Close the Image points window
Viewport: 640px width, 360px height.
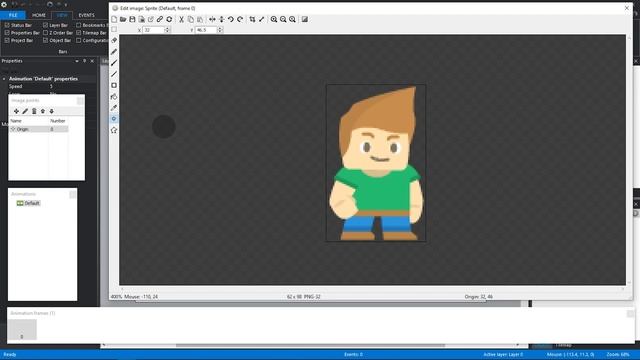pyautogui.click(x=80, y=100)
